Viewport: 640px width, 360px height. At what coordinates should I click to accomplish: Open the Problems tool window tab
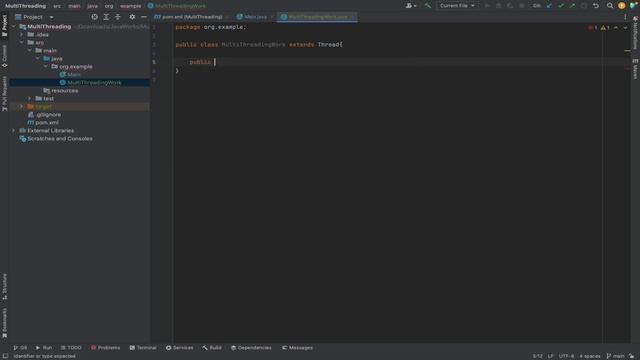[105, 348]
